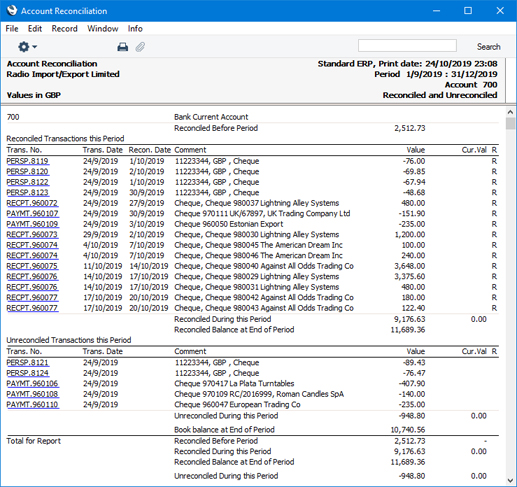
Task: Click the value 10,740.56
Action: 408,430
